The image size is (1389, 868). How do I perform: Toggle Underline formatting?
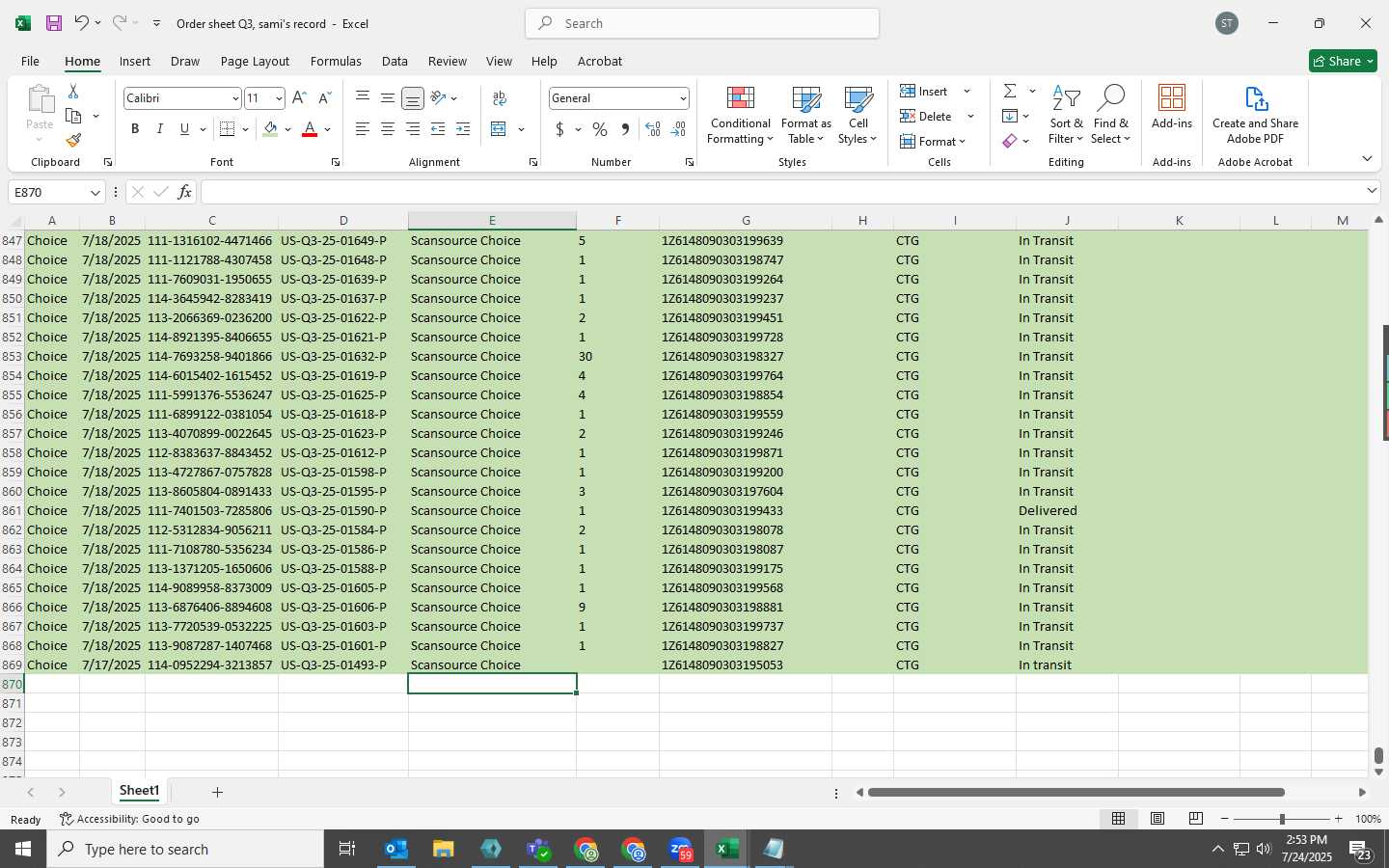click(x=184, y=129)
